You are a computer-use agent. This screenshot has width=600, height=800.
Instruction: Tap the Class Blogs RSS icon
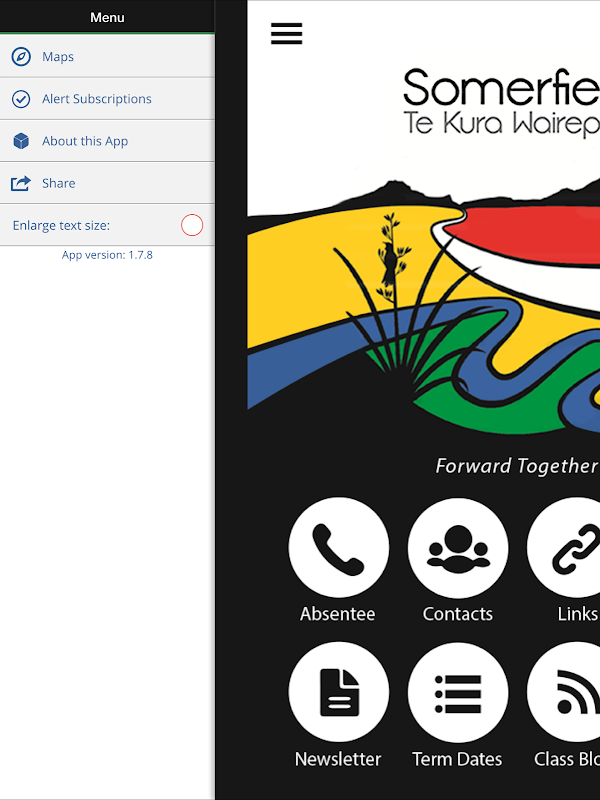(571, 692)
